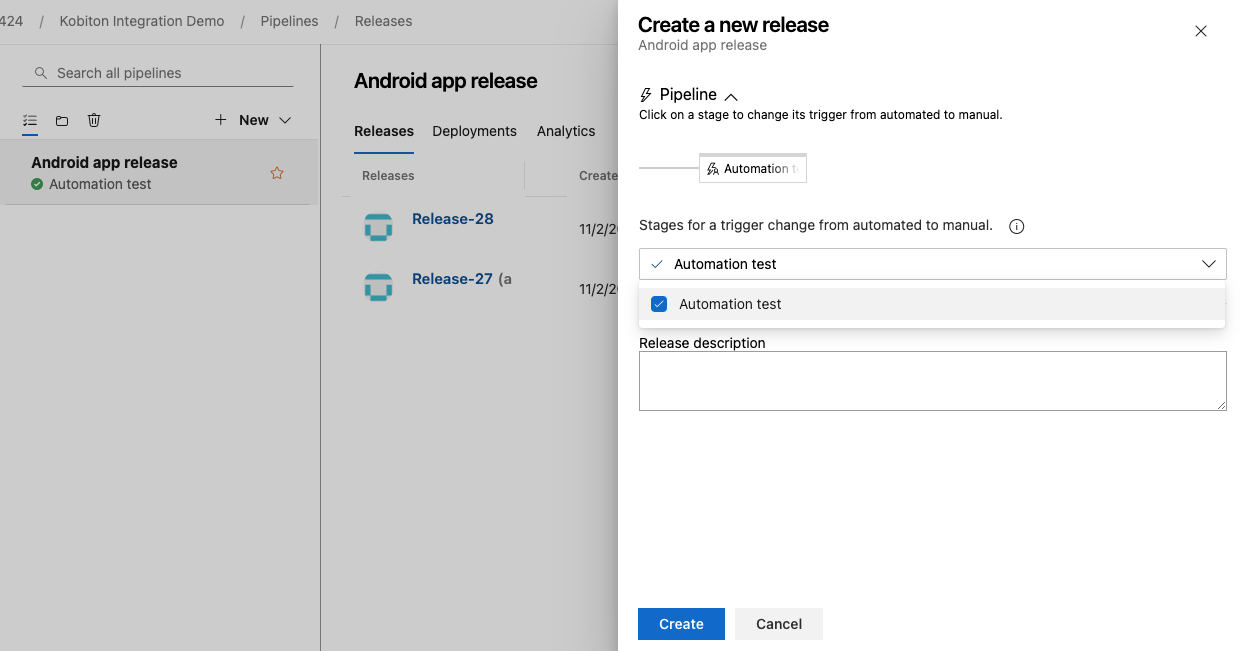
Task: Click the Release-27 pipeline icon
Action: tap(378, 287)
